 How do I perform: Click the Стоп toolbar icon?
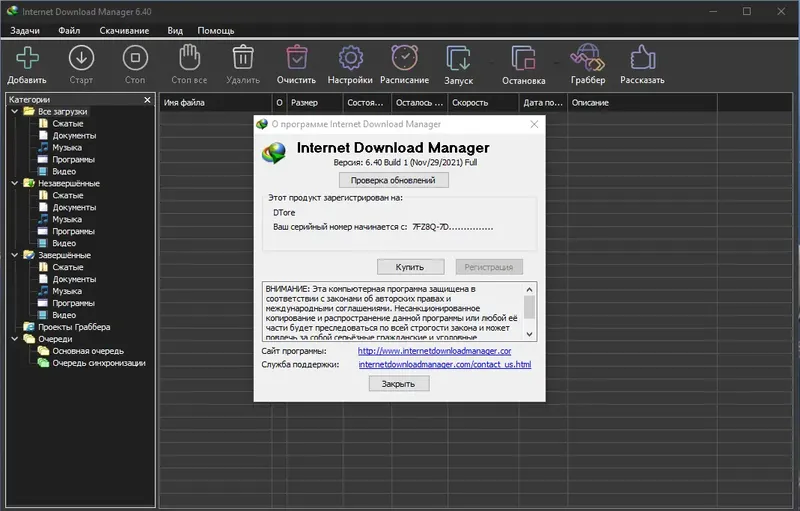(x=135, y=58)
